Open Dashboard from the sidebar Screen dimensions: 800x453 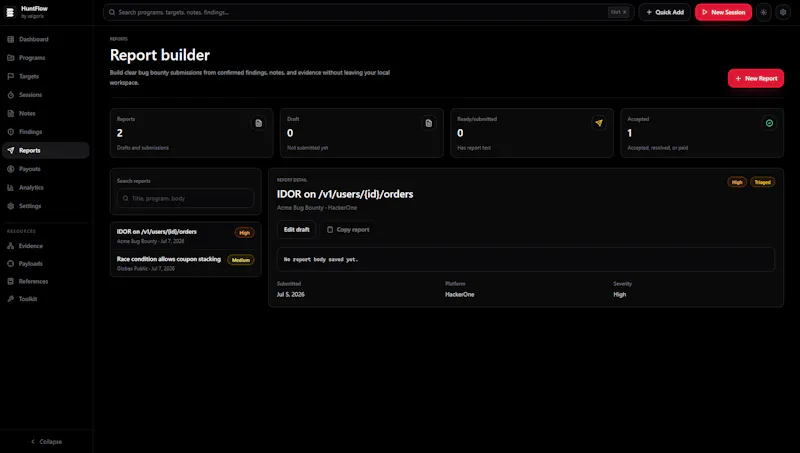pyautogui.click(x=46, y=39)
